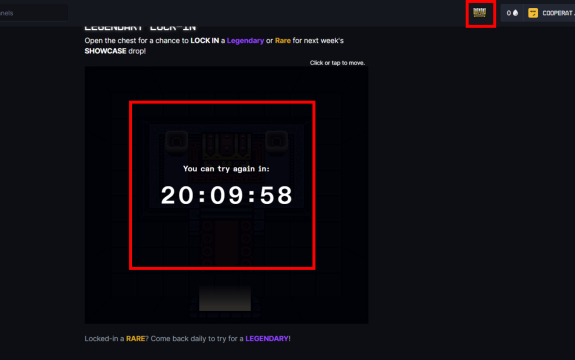Click the yellow RARE text at bottom
Viewport: 575px width, 360px height.
coord(135,339)
